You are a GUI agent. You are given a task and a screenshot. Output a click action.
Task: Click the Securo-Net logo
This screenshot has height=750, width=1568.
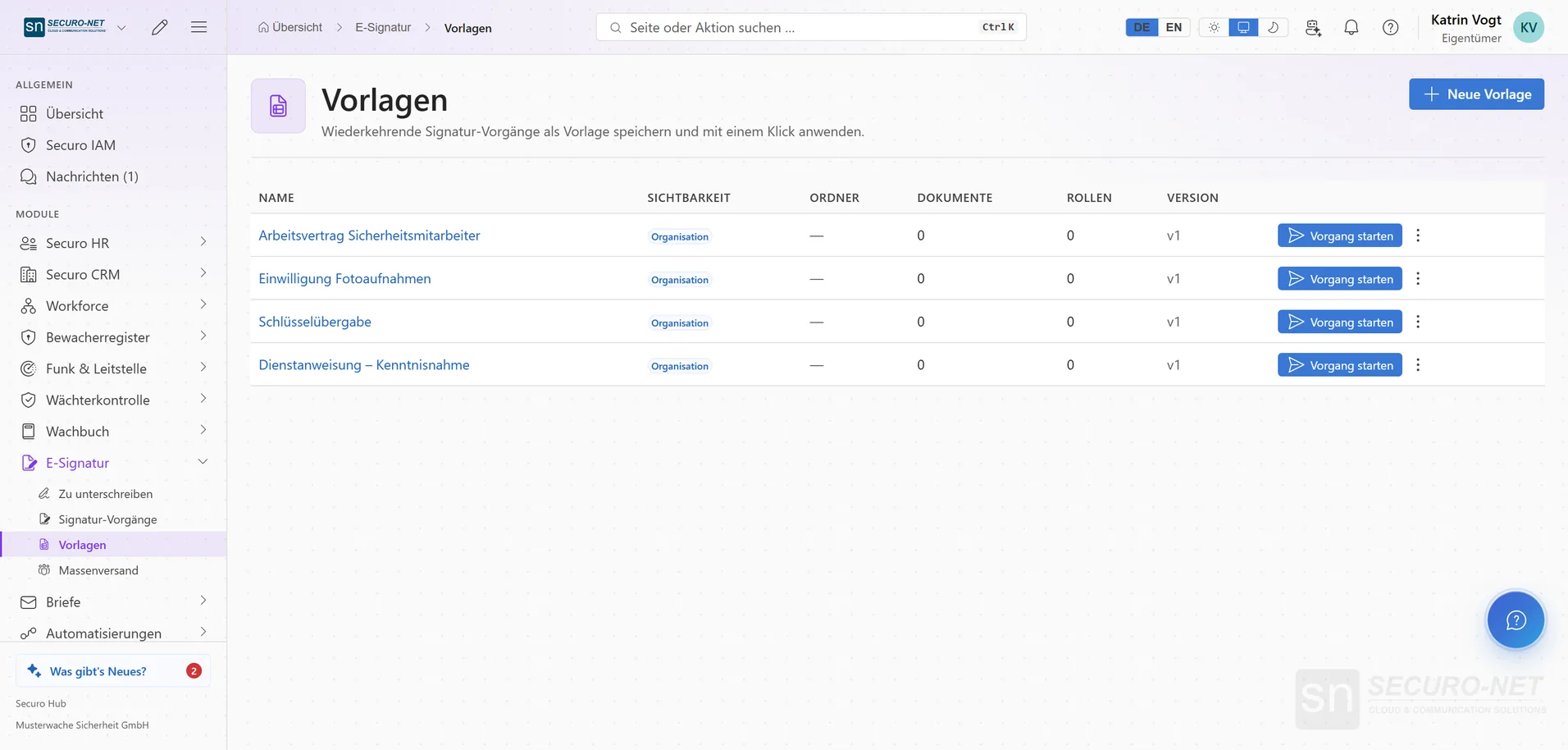click(65, 27)
